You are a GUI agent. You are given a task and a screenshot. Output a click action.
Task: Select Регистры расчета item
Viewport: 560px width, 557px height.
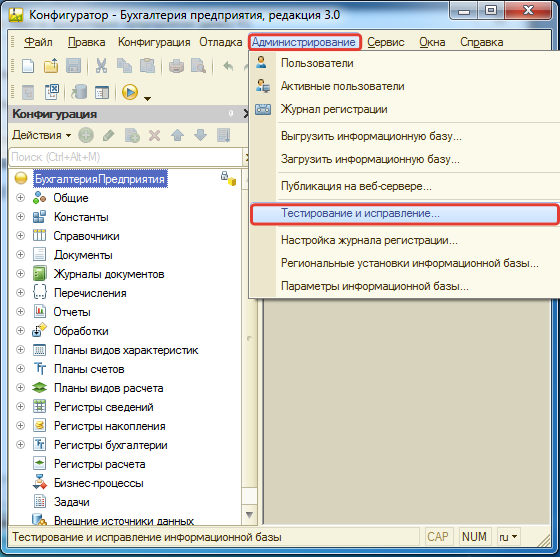pyautogui.click(x=99, y=464)
